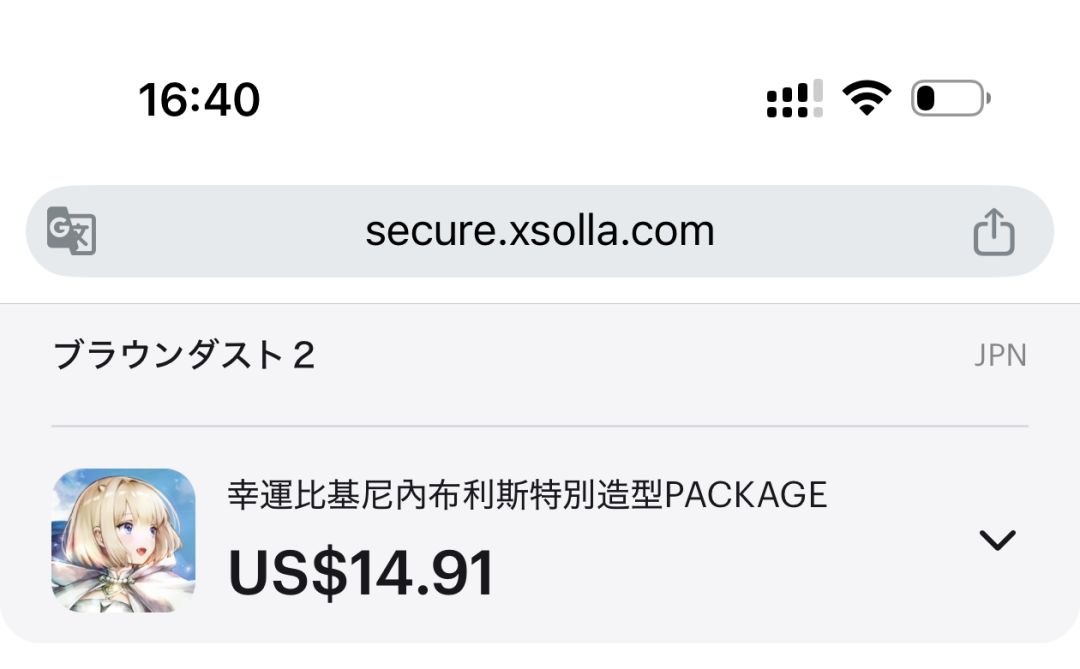The width and height of the screenshot is (1080, 669).
Task: Tap the 16:40 clock in status bar
Action: point(199,99)
